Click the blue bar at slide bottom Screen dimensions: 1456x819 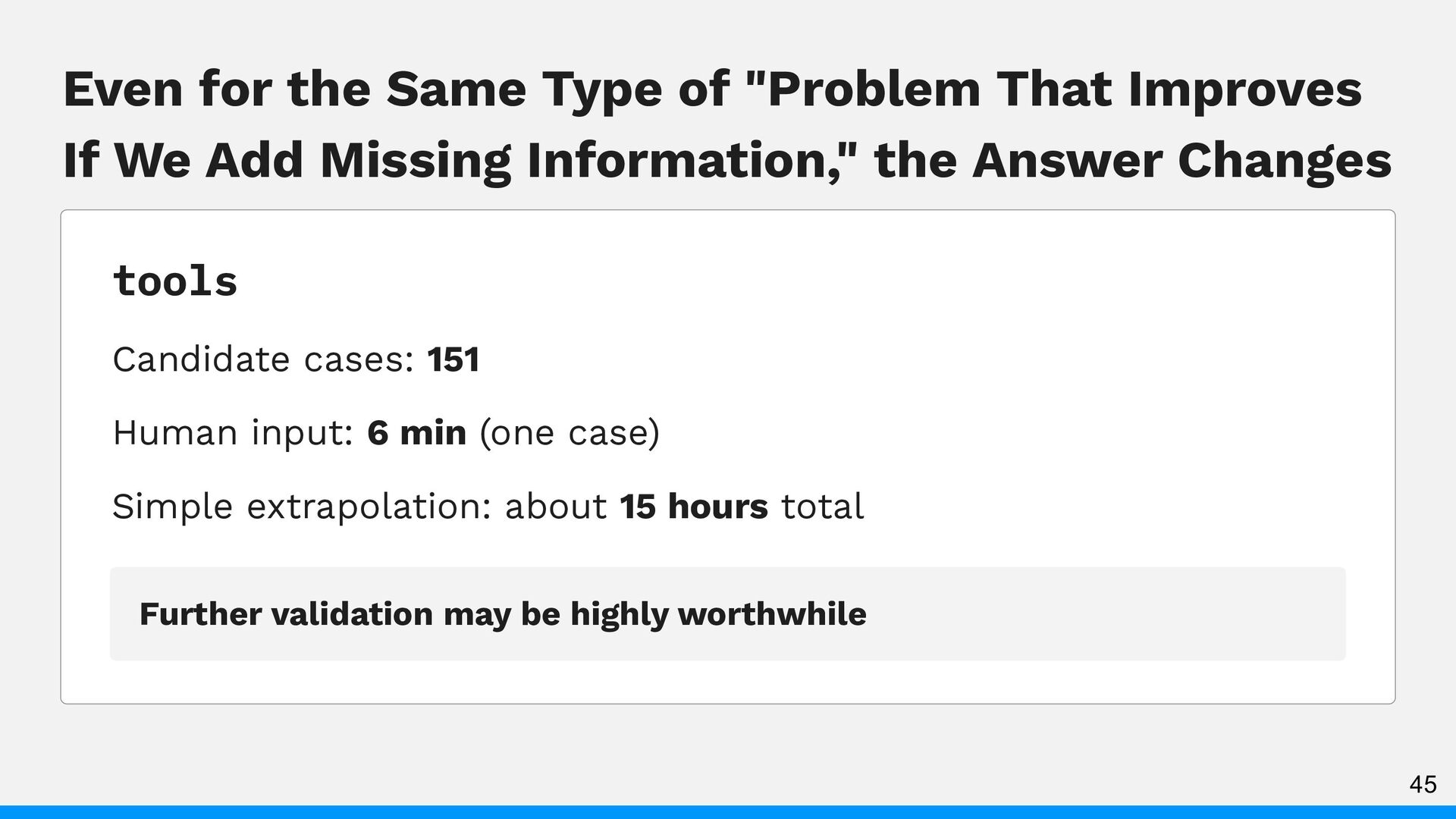point(728,812)
